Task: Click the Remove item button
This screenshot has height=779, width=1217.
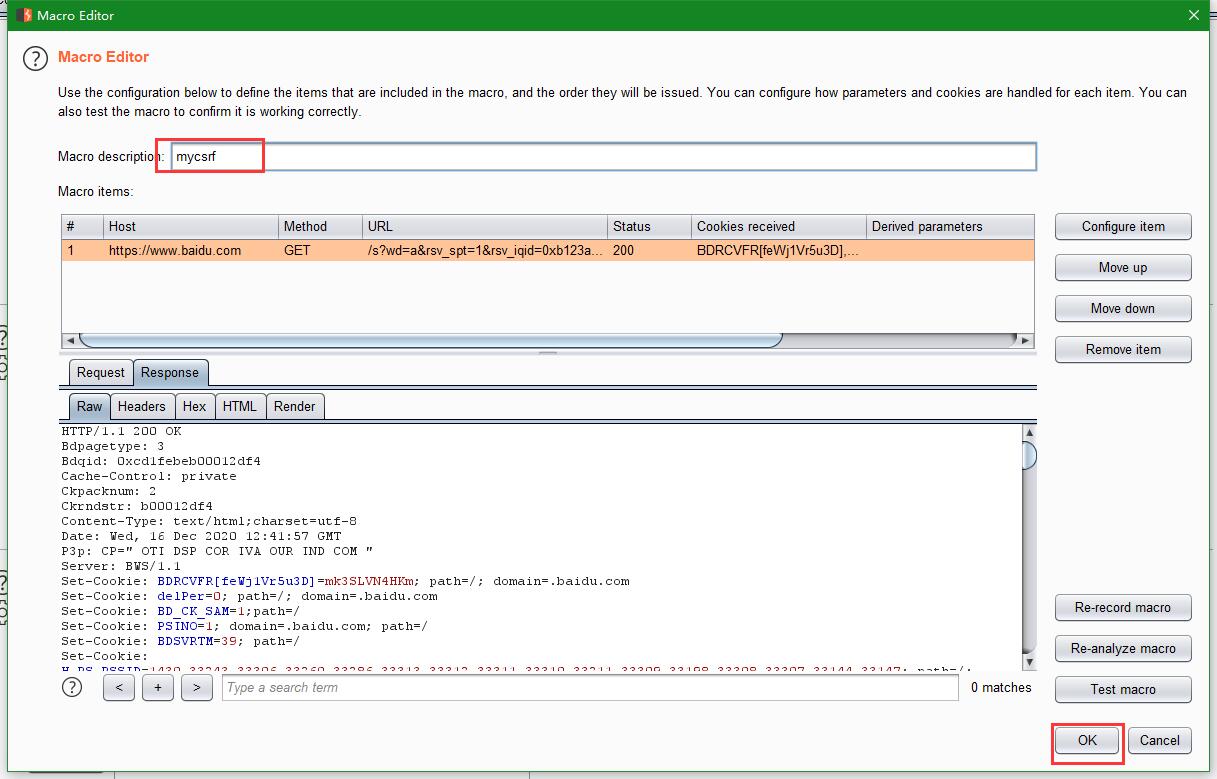Action: click(1122, 349)
